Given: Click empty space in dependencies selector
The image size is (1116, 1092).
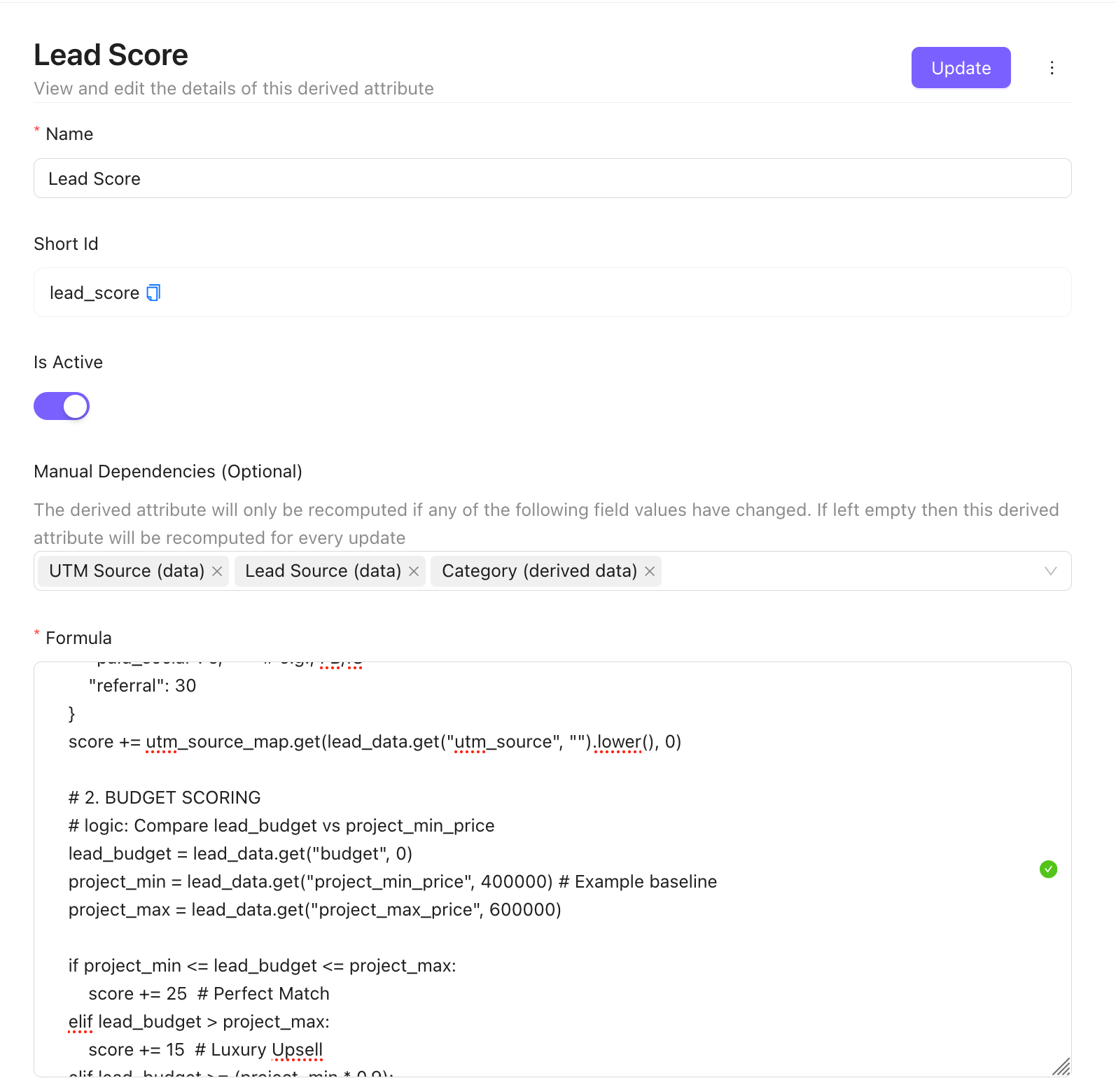Looking at the screenshot, I should tap(840, 571).
